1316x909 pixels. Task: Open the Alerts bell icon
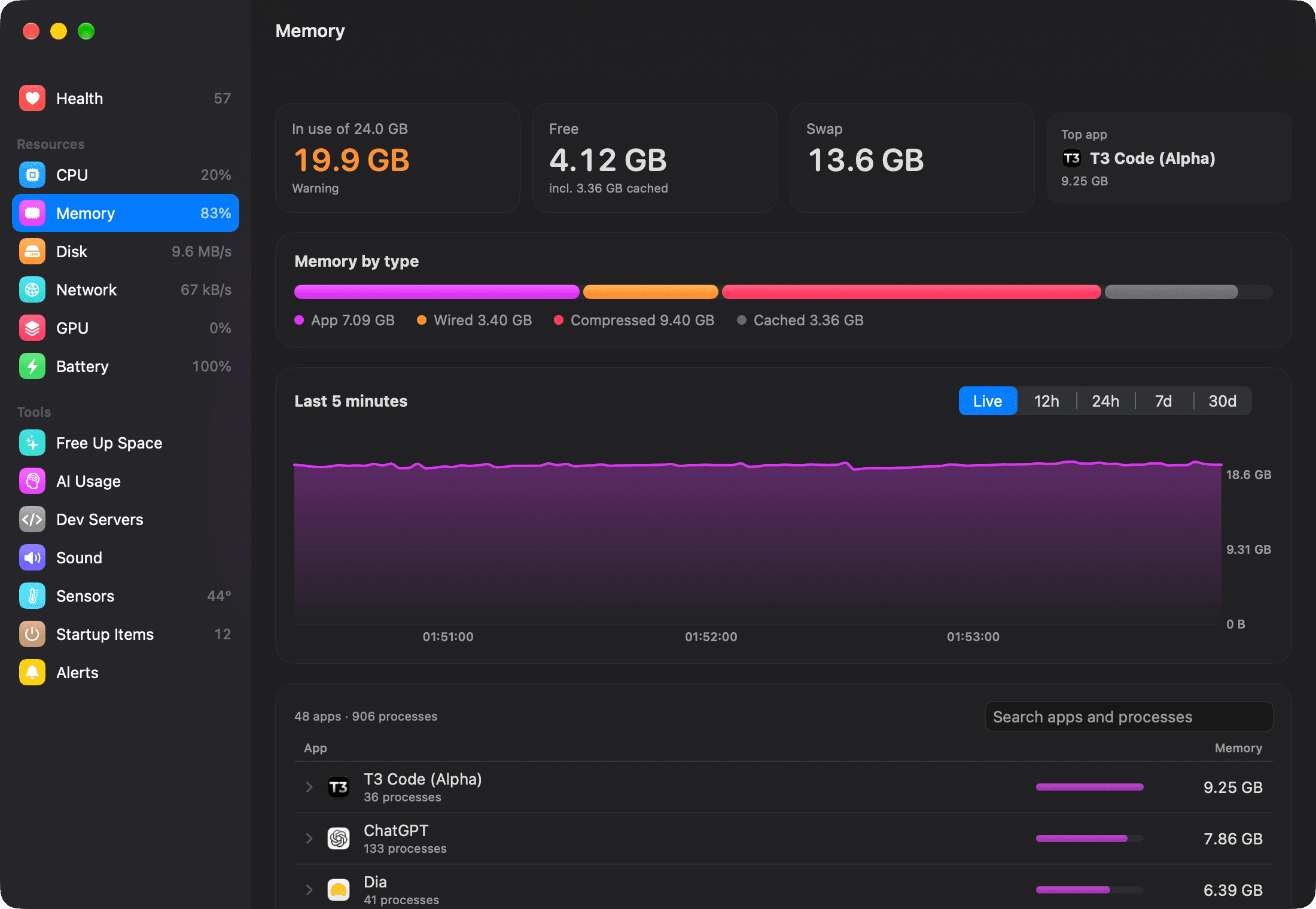point(32,673)
